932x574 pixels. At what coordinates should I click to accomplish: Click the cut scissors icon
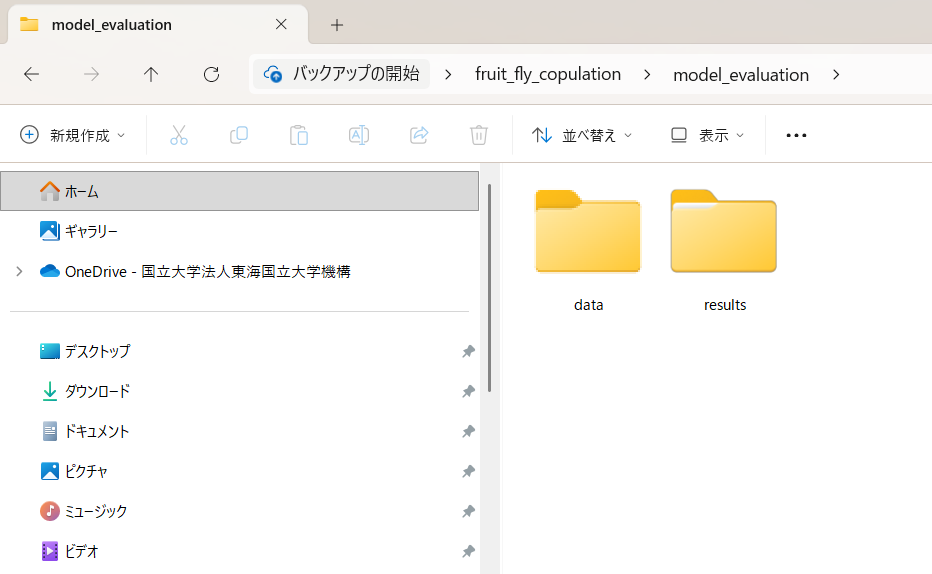(x=179, y=135)
